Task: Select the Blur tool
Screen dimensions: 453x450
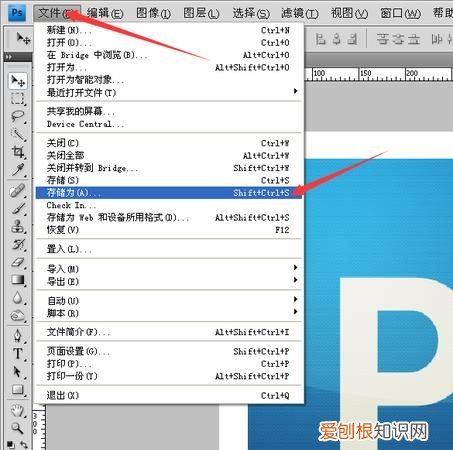Action: click(x=18, y=298)
